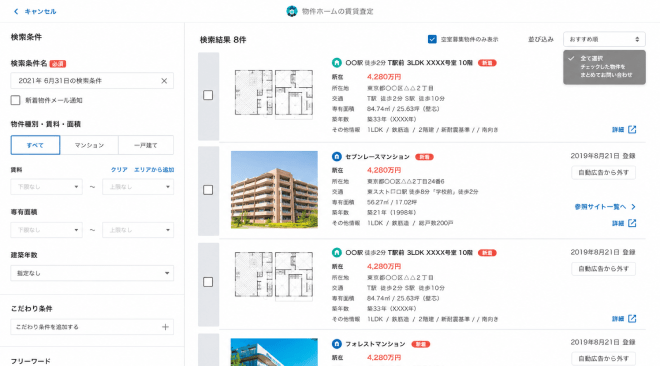The image size is (660, 366).
Task: Open the セブンレースマンション building photo
Action: 274,190
